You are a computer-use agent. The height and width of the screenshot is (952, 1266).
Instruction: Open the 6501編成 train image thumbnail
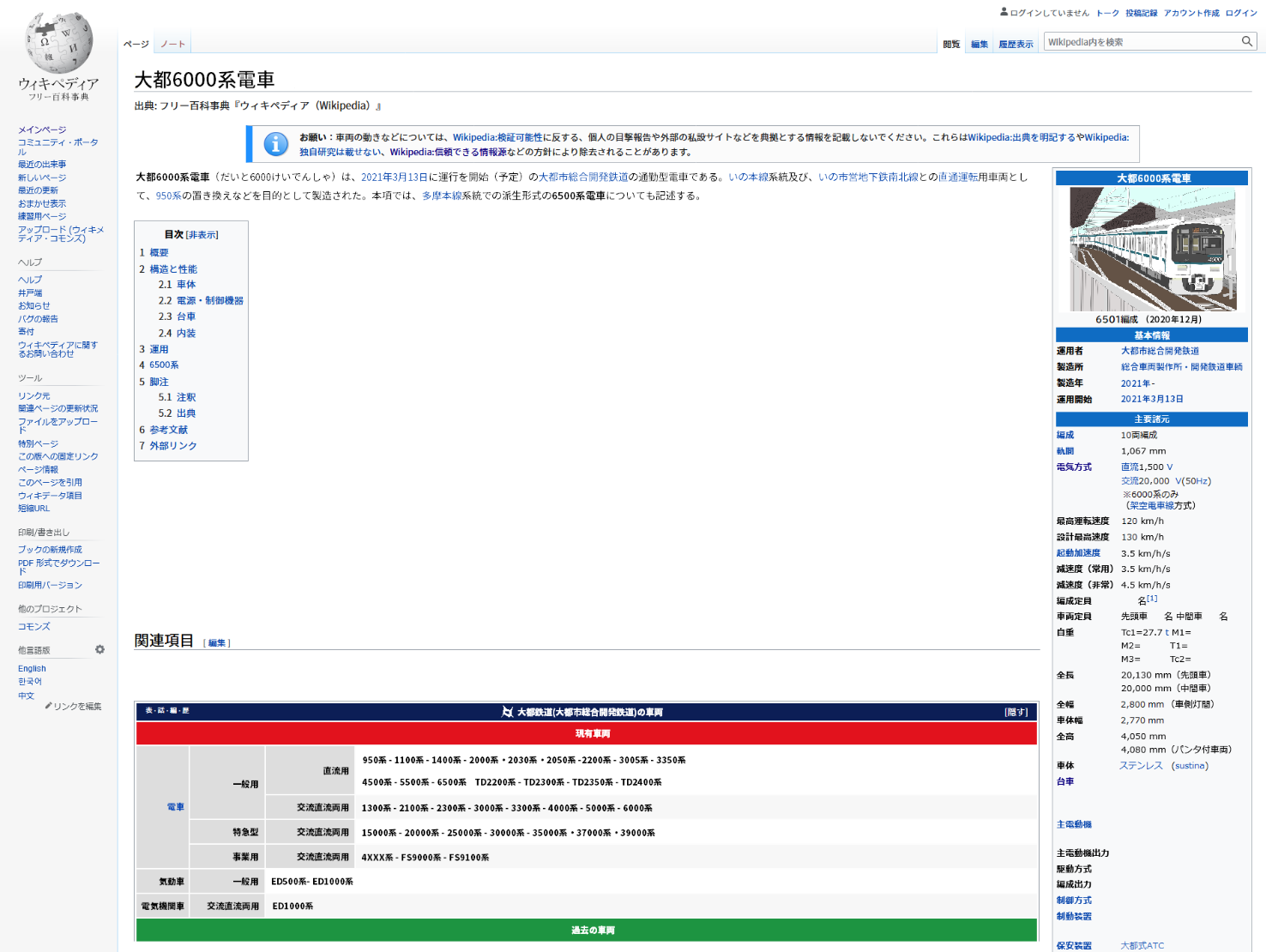coord(1153,249)
